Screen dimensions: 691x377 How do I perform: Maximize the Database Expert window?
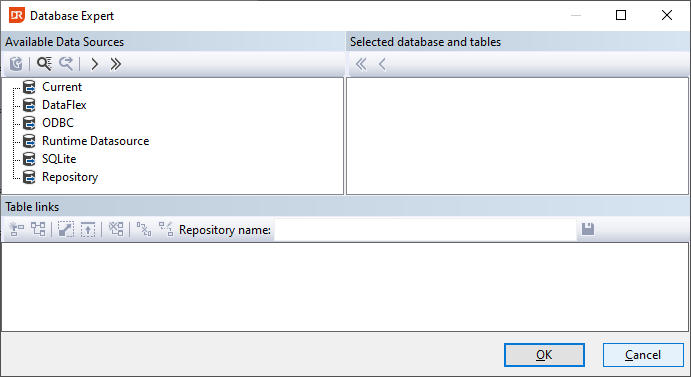tap(621, 15)
